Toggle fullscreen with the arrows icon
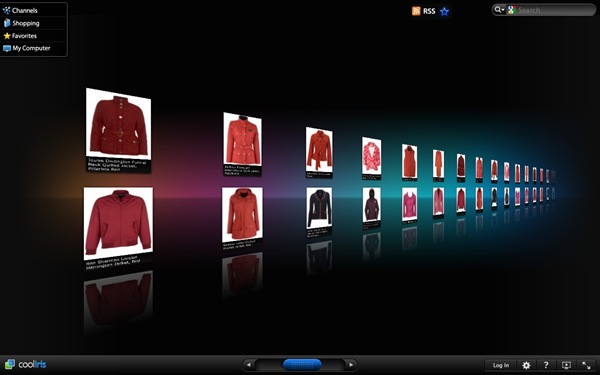The height and width of the screenshot is (375, 600). 586,365
